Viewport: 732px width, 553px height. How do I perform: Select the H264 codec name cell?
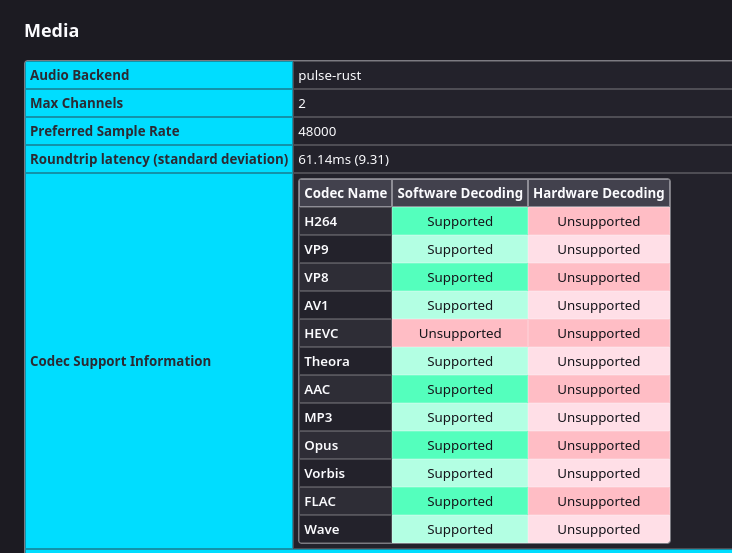[x=345, y=221]
